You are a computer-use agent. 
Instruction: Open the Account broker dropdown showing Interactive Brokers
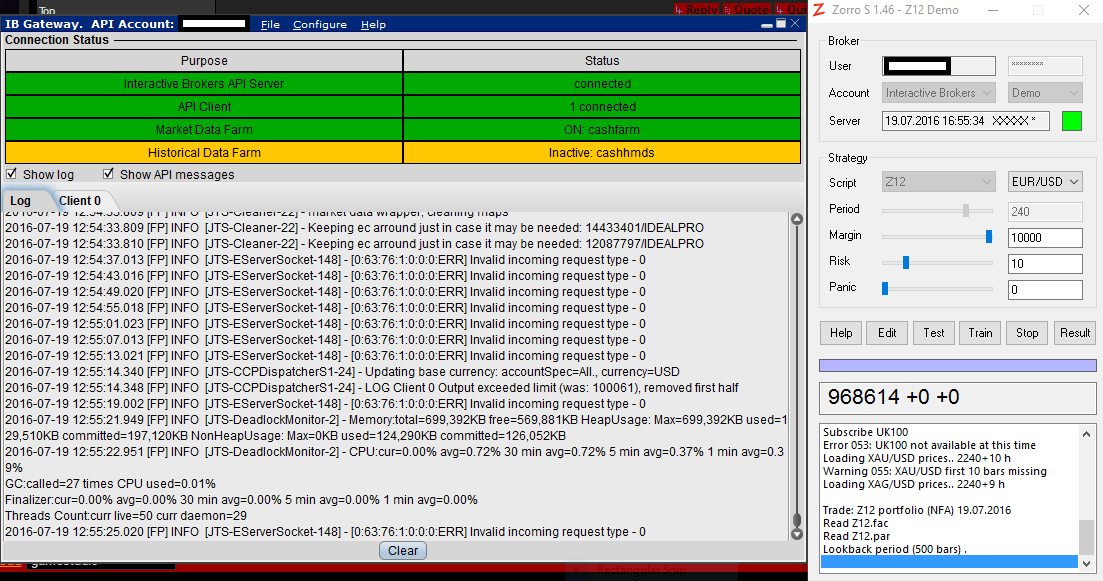[x=939, y=93]
